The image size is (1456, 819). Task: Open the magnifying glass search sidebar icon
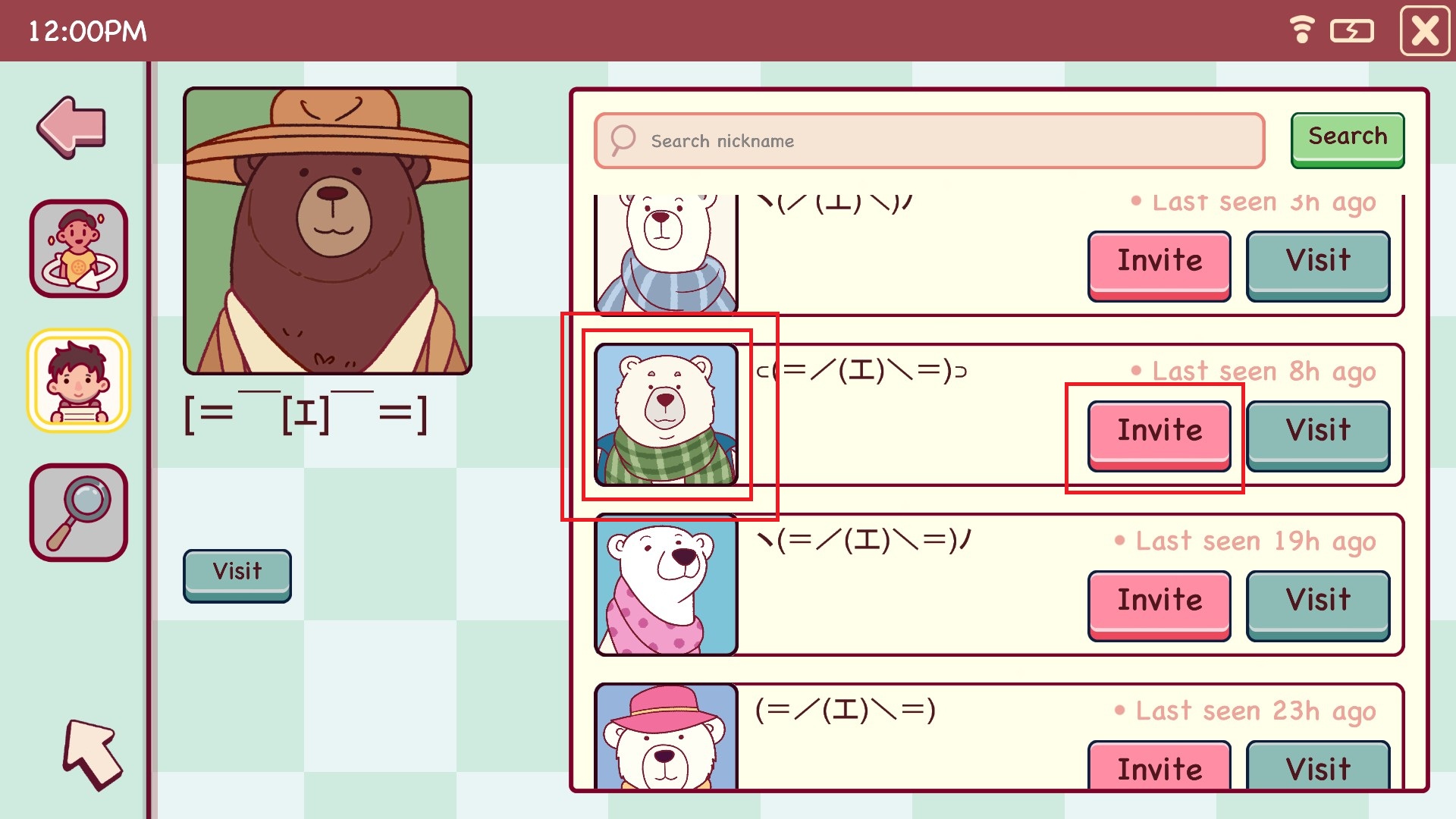tap(79, 513)
